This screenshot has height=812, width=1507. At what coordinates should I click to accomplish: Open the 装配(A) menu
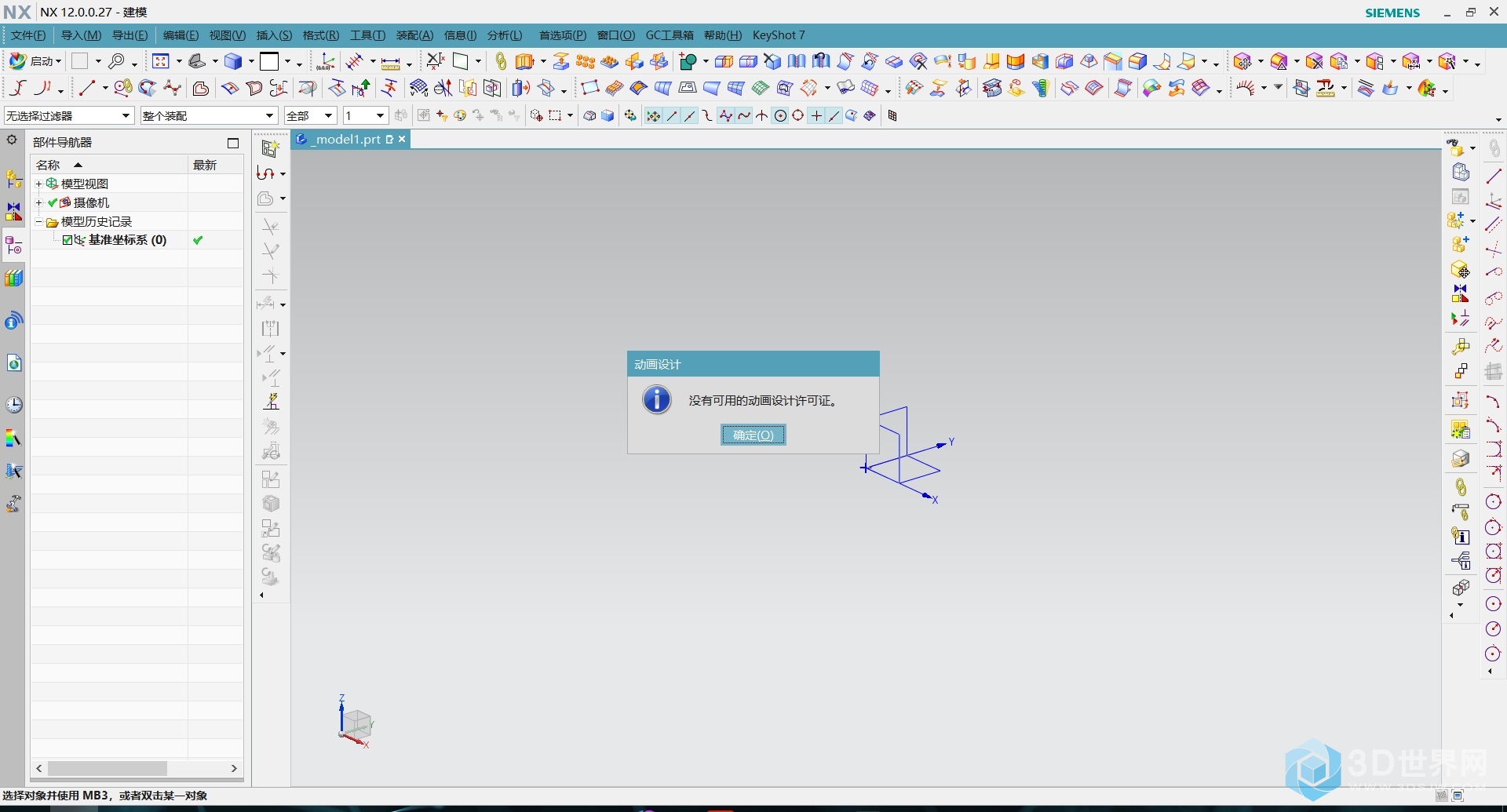point(414,35)
